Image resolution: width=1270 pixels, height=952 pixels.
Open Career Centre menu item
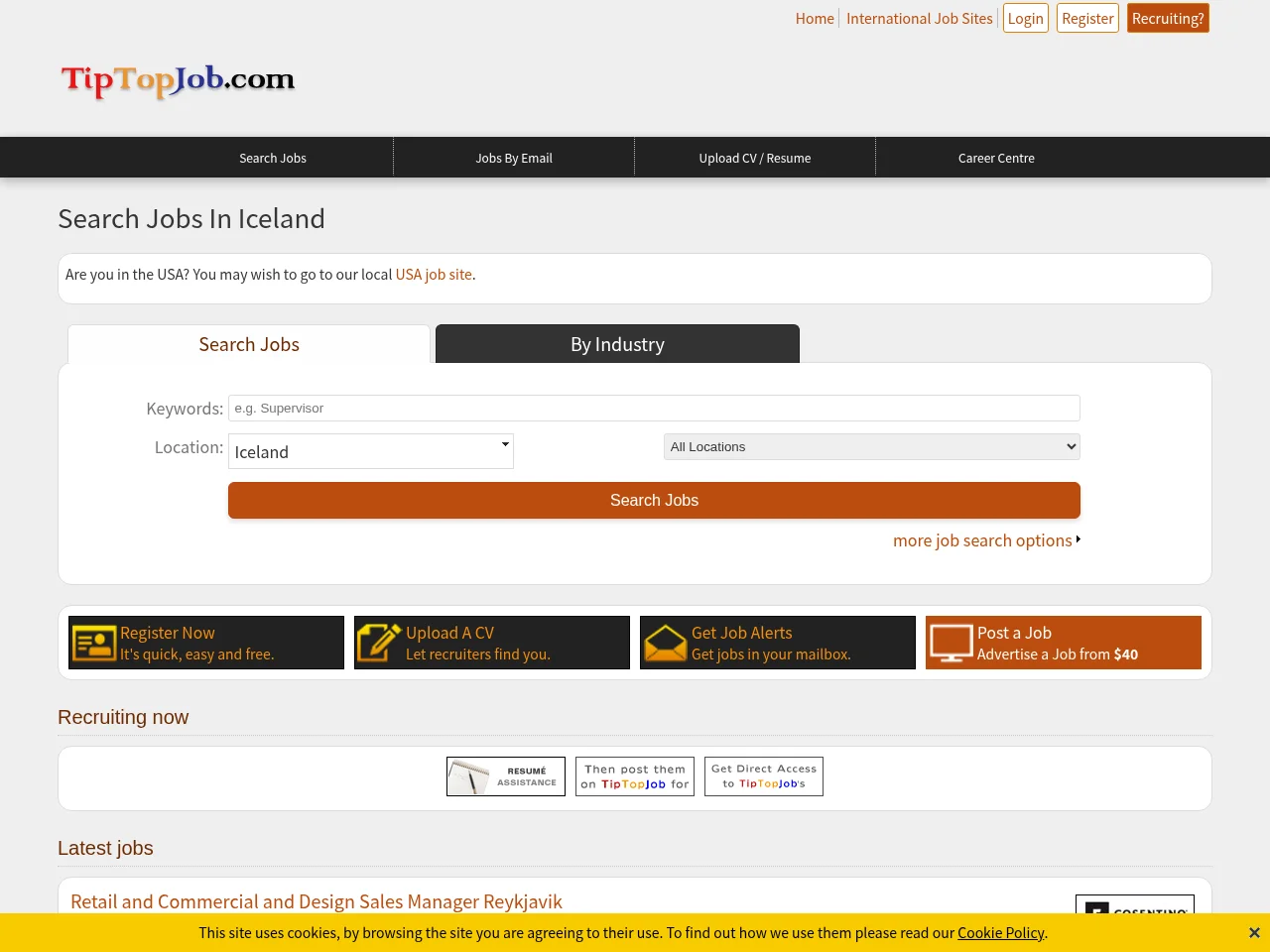pyautogui.click(x=996, y=158)
